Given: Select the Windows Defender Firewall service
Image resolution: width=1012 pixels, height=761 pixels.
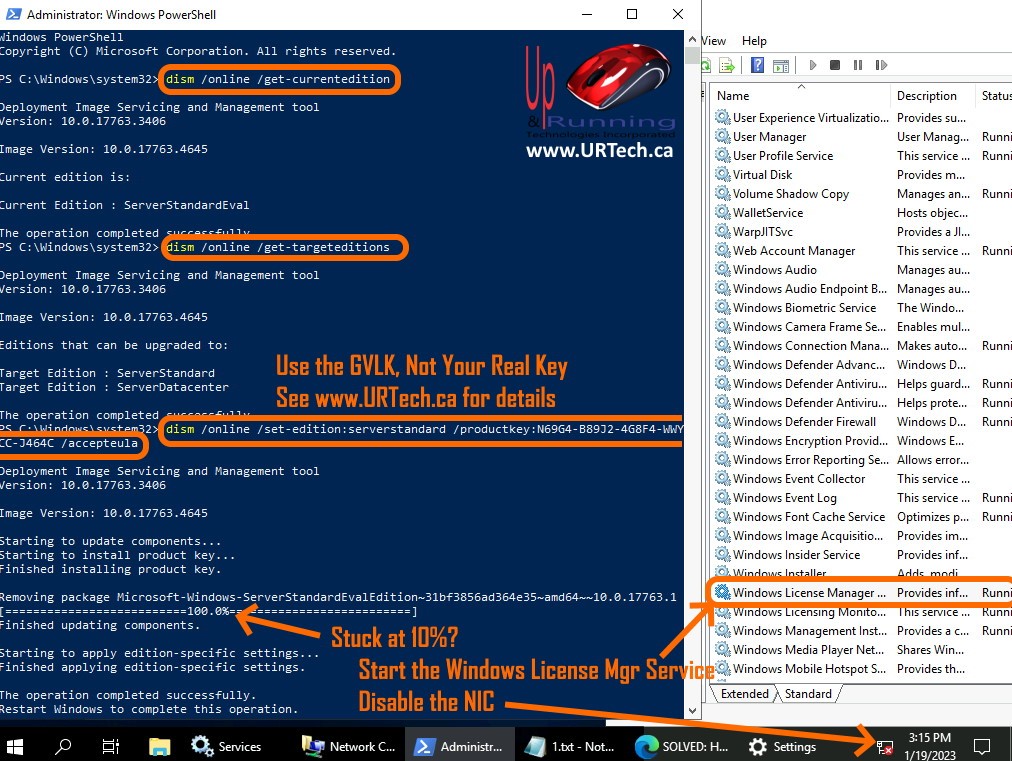Looking at the screenshot, I should coord(803,422).
